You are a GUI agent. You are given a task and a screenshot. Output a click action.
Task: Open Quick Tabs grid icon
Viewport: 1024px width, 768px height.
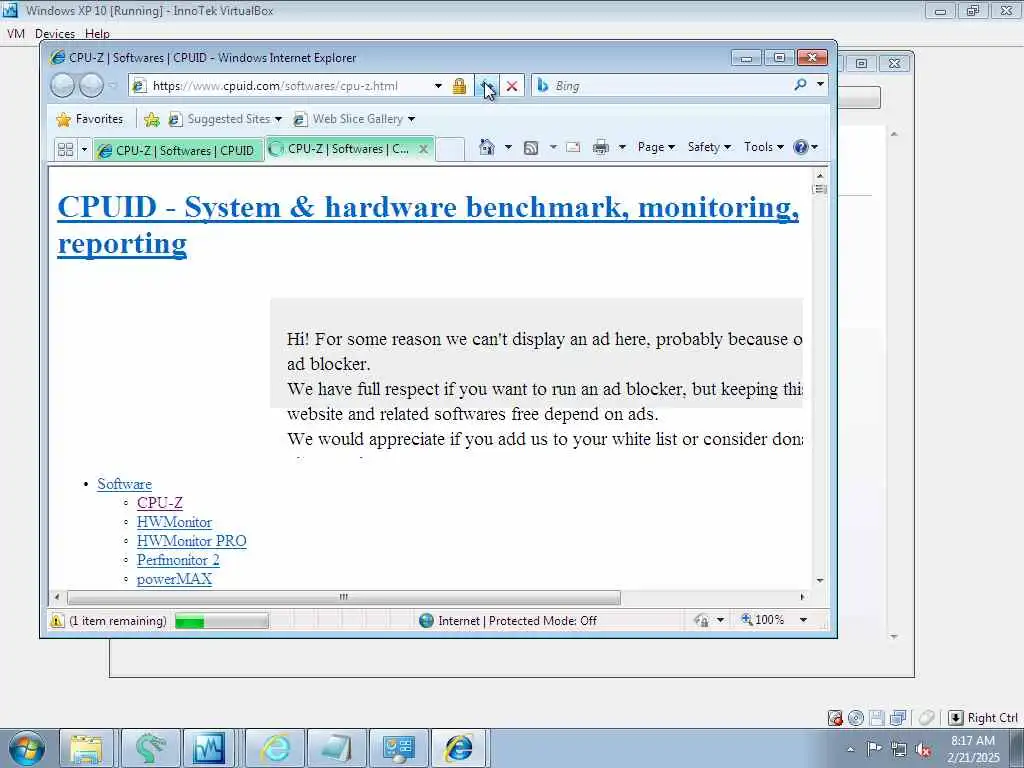65,150
